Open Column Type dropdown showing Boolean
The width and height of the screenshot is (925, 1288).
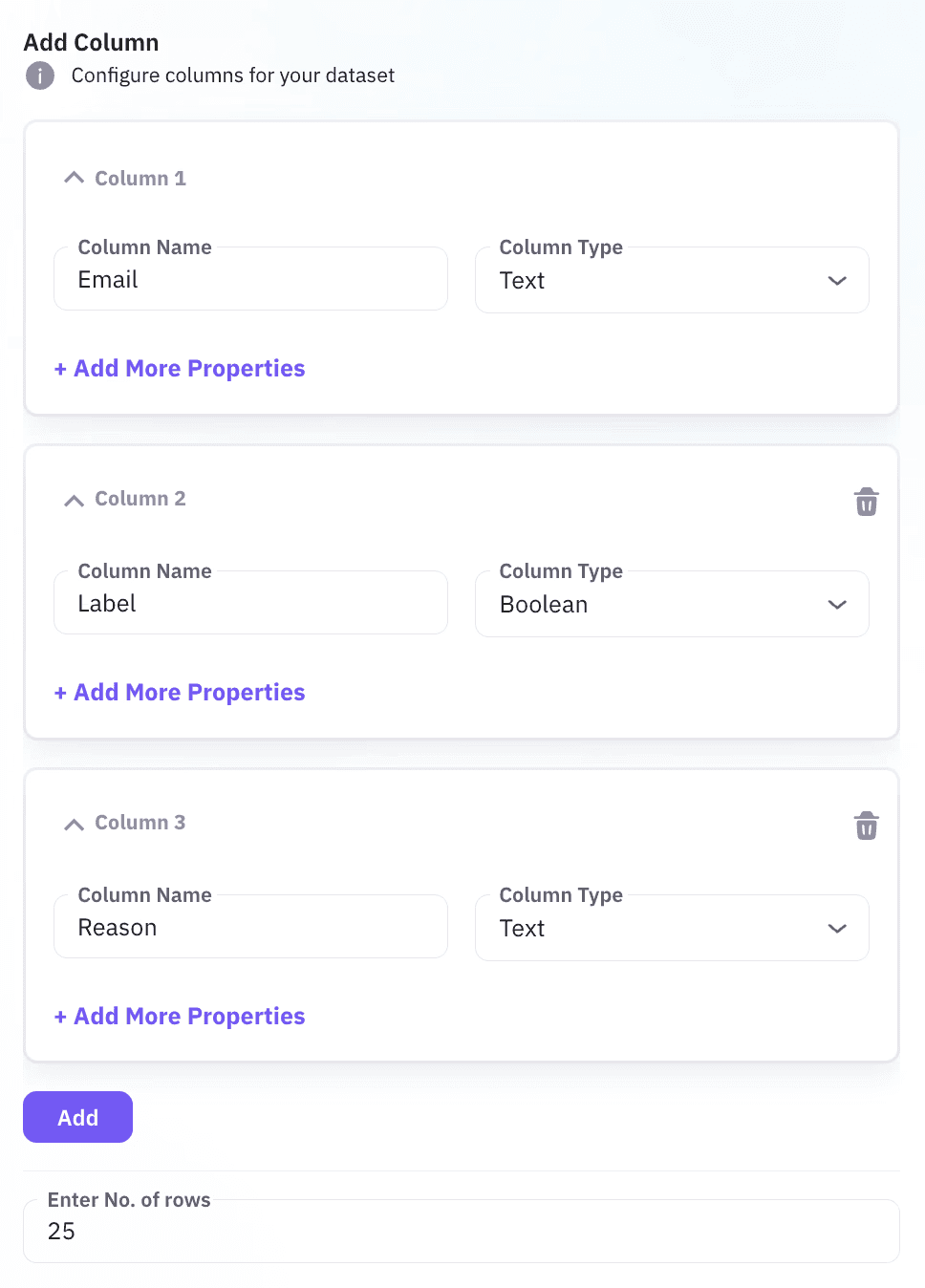672,604
